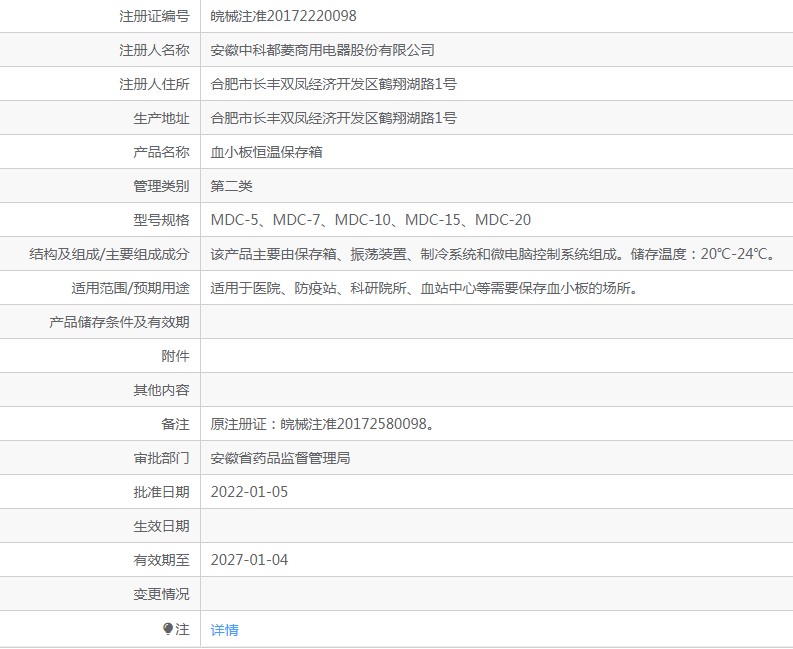Image resolution: width=793 pixels, height=649 pixels.
Task: Click the 注册人住所 label
Action: click(154, 84)
